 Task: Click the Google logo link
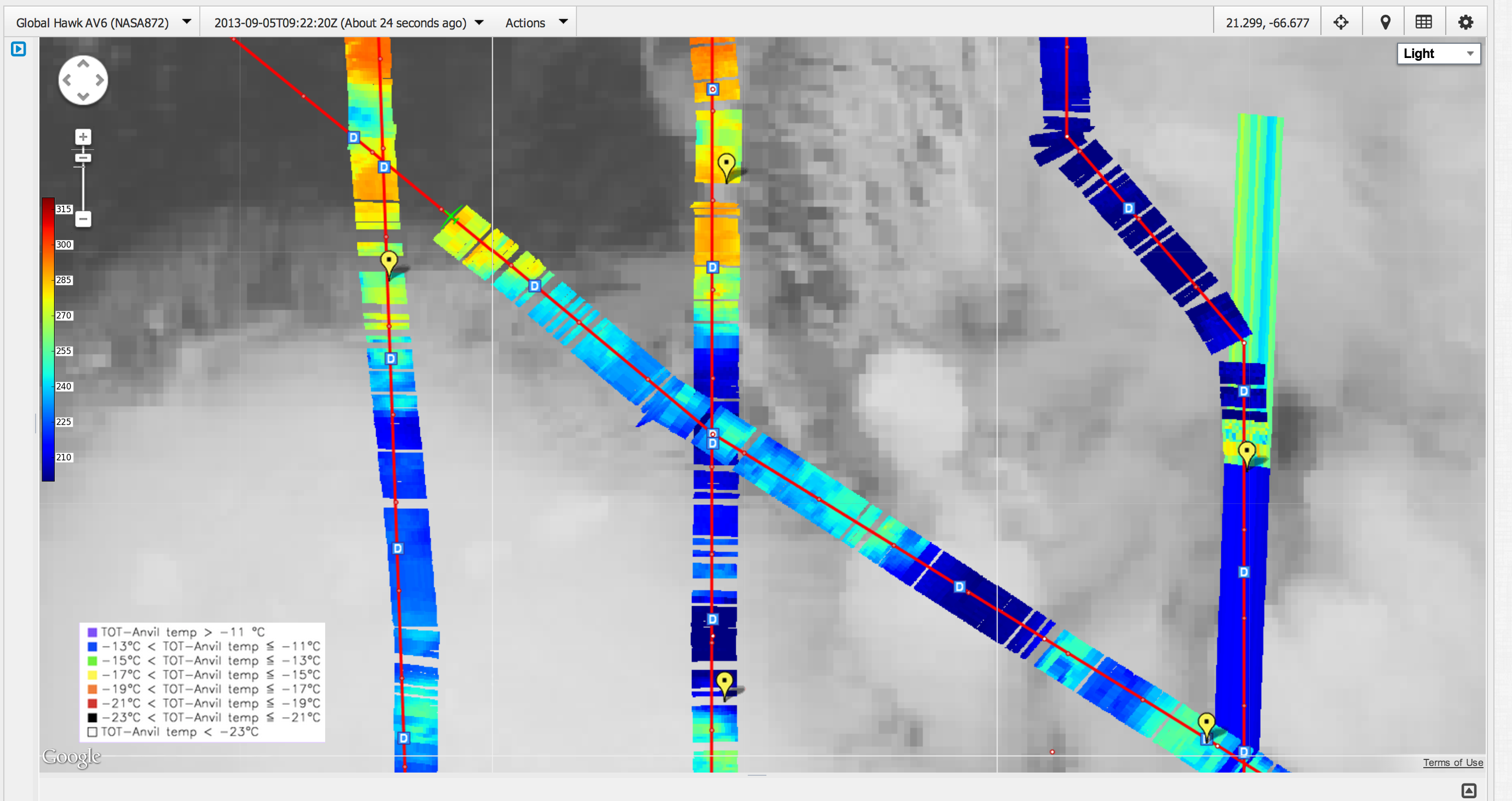[71, 756]
